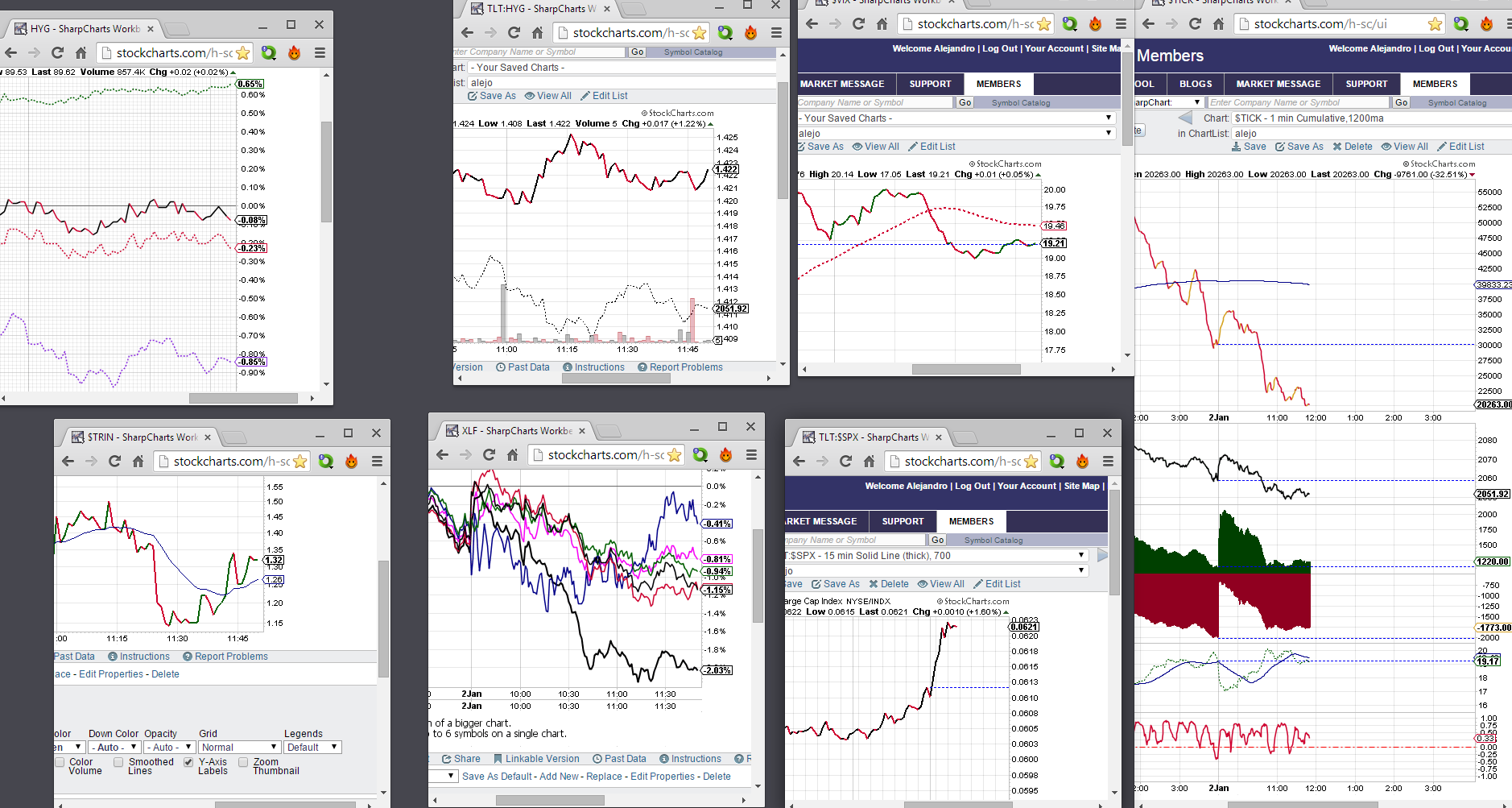Click Save As Default in XLF window
Viewport: 1512px width, 808px height.
pos(498,777)
